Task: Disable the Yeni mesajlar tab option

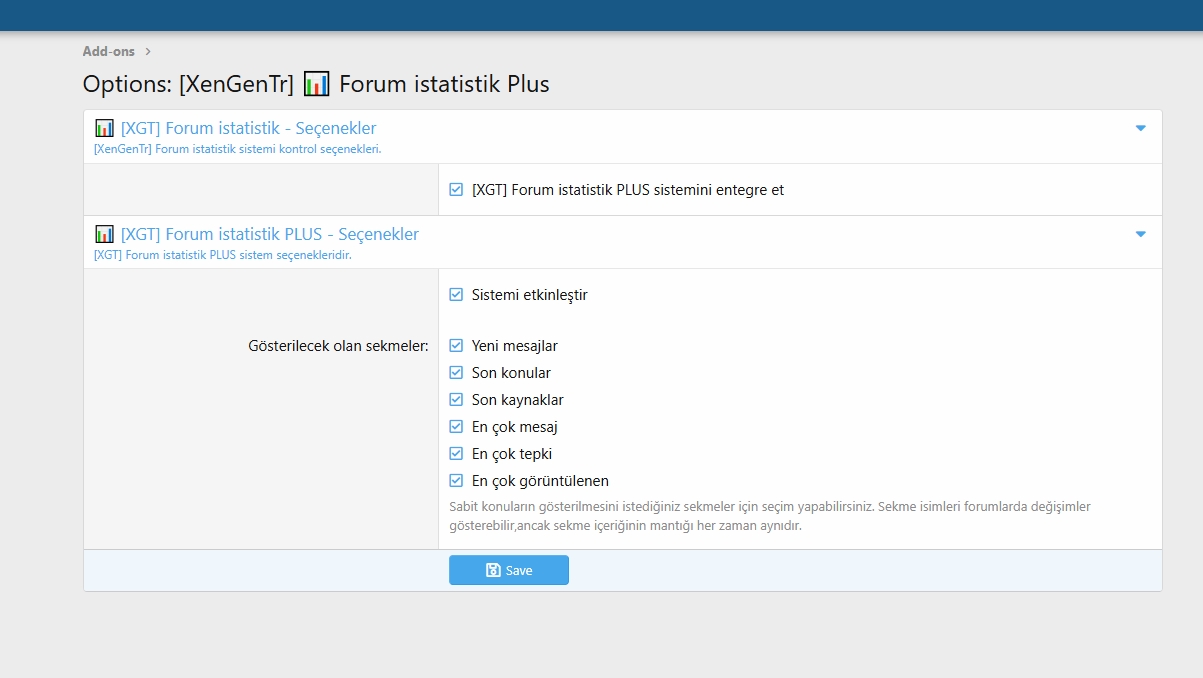Action: (456, 346)
